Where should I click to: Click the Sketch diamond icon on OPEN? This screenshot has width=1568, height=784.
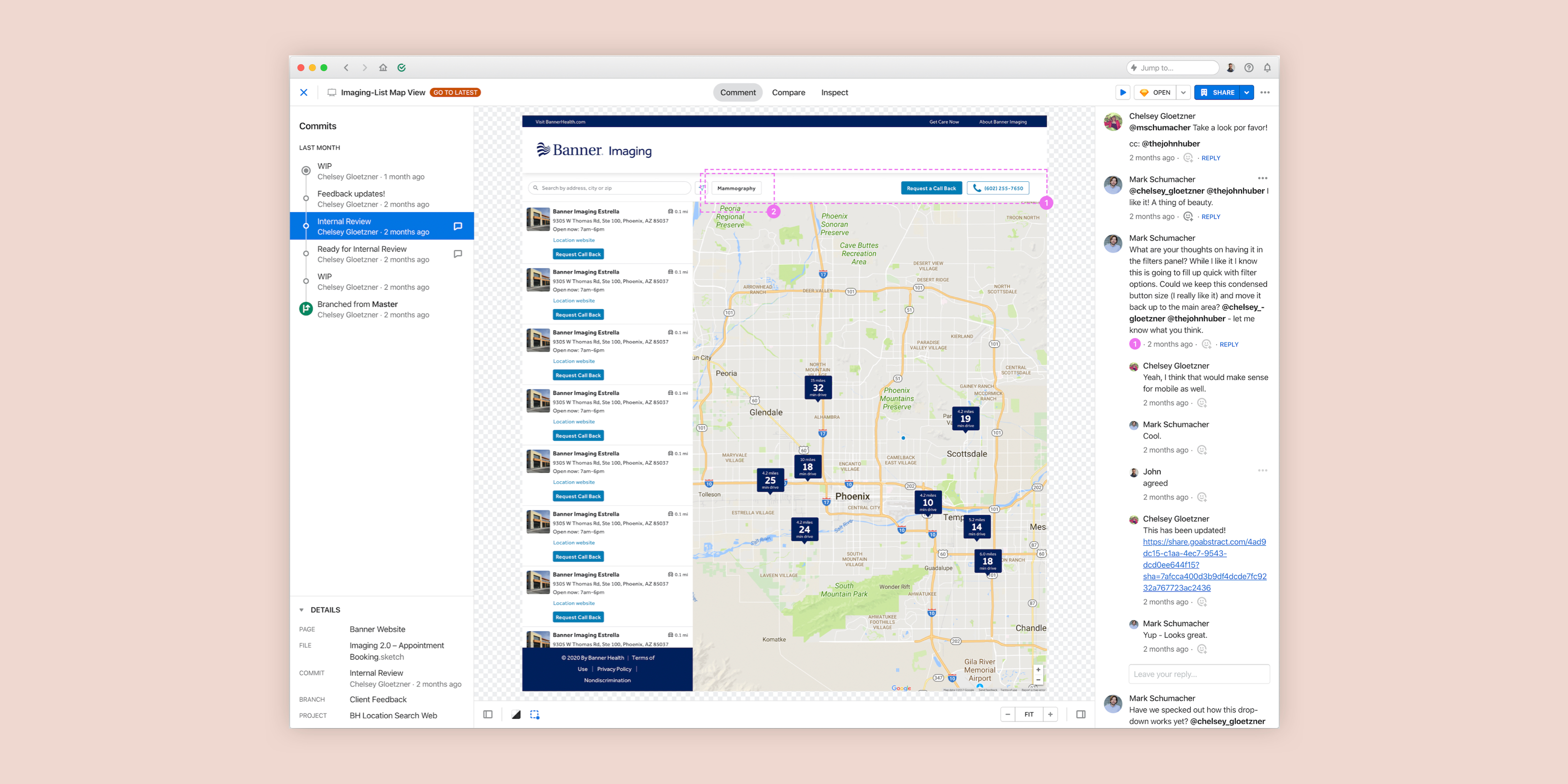tap(1144, 93)
